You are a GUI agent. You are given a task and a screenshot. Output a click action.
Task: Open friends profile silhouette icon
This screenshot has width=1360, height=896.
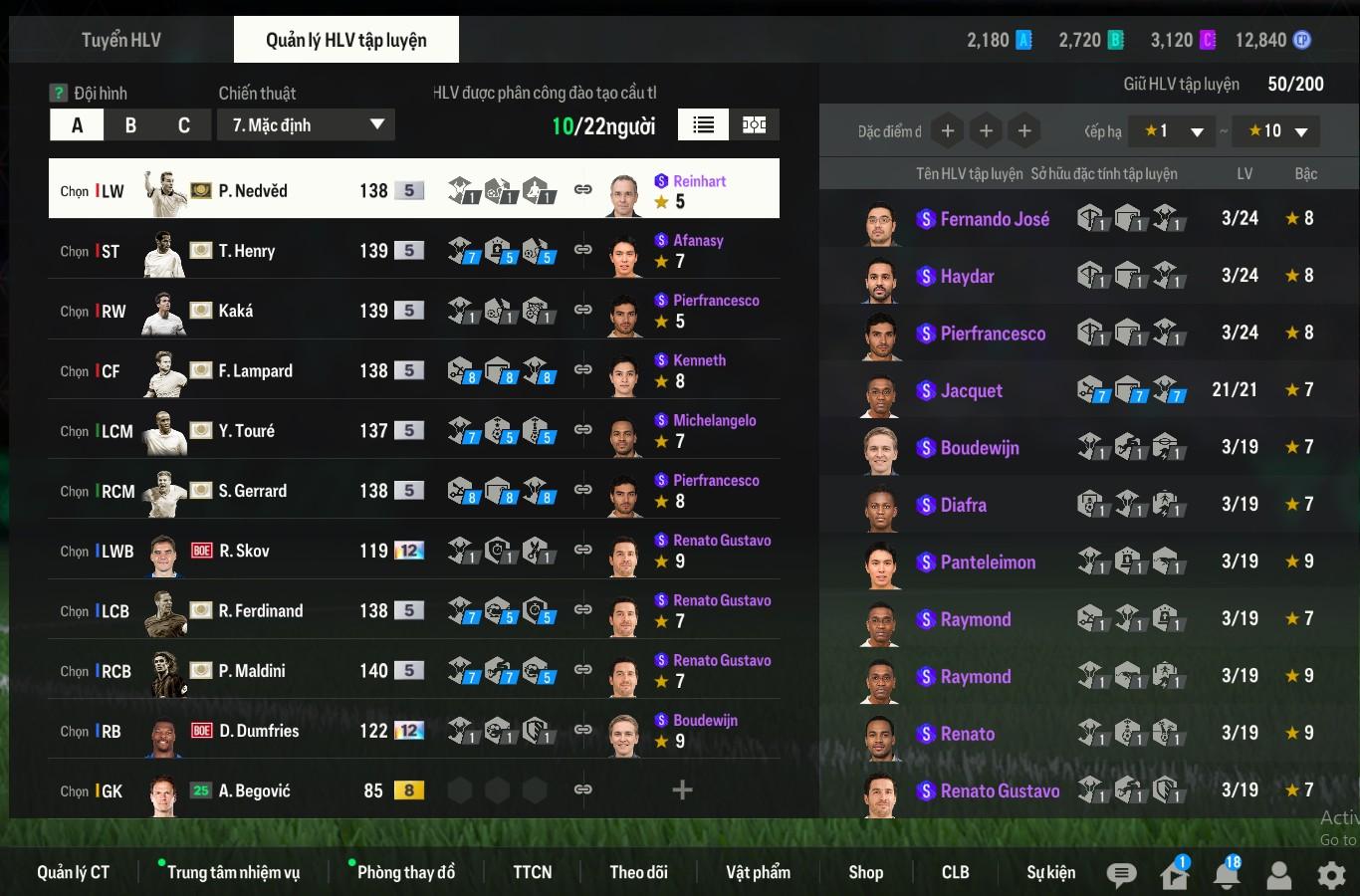coord(1279,875)
